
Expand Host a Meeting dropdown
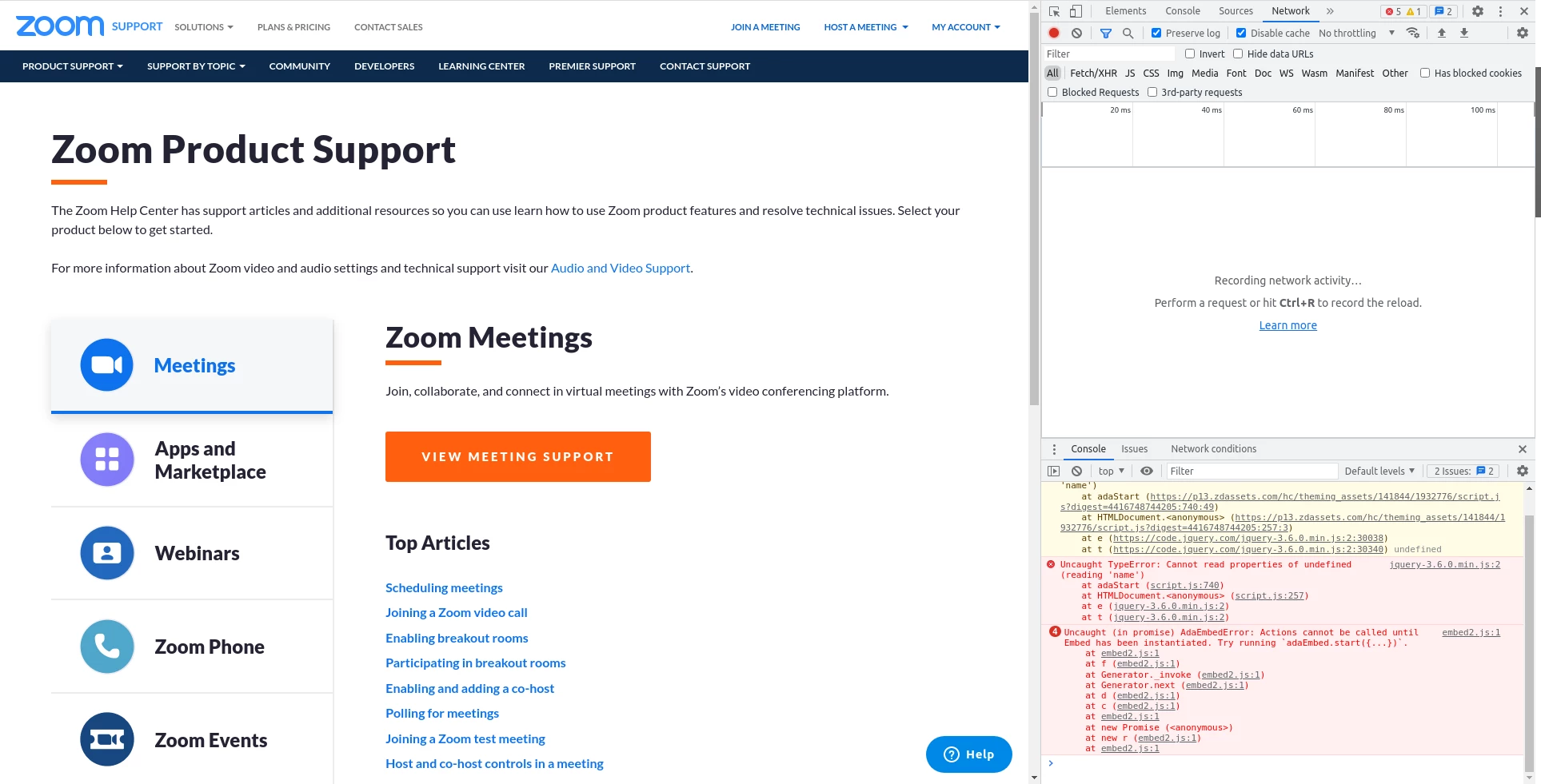tap(866, 27)
